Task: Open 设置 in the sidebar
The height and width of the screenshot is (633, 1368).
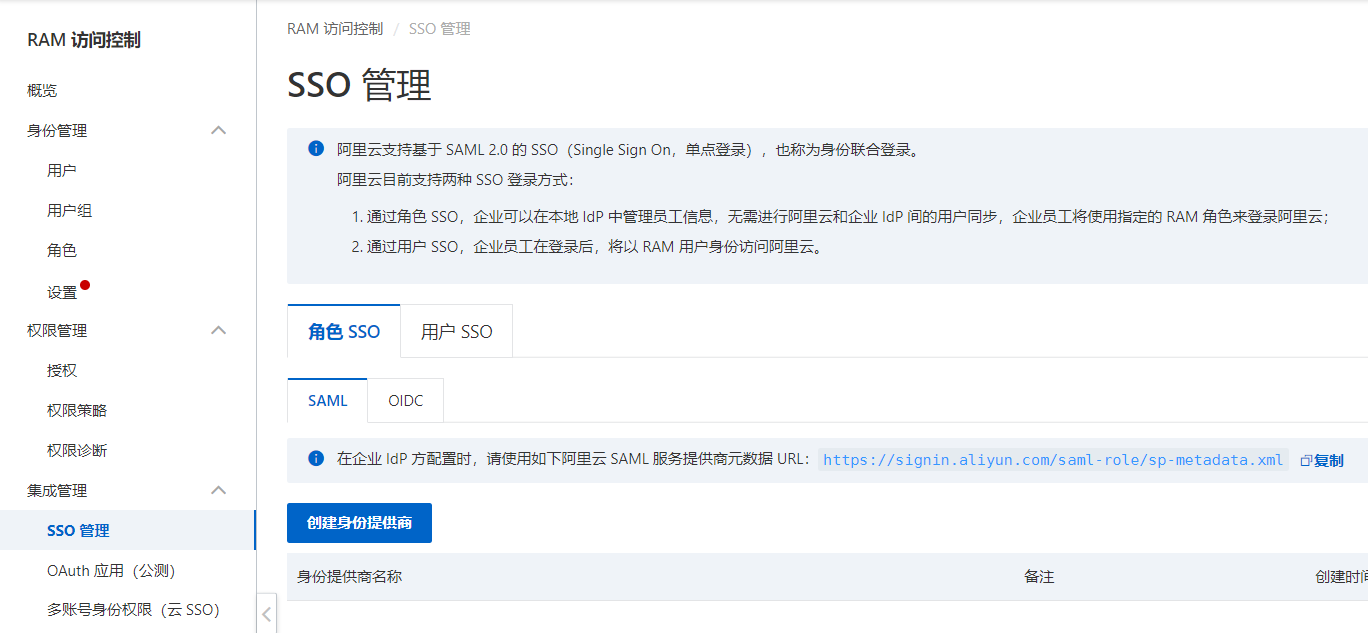Action: (62, 292)
